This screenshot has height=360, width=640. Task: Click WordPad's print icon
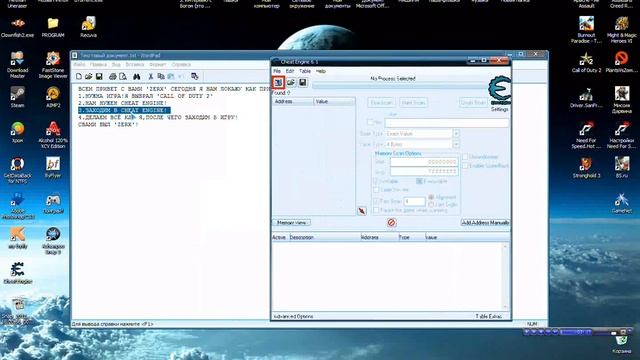112,76
